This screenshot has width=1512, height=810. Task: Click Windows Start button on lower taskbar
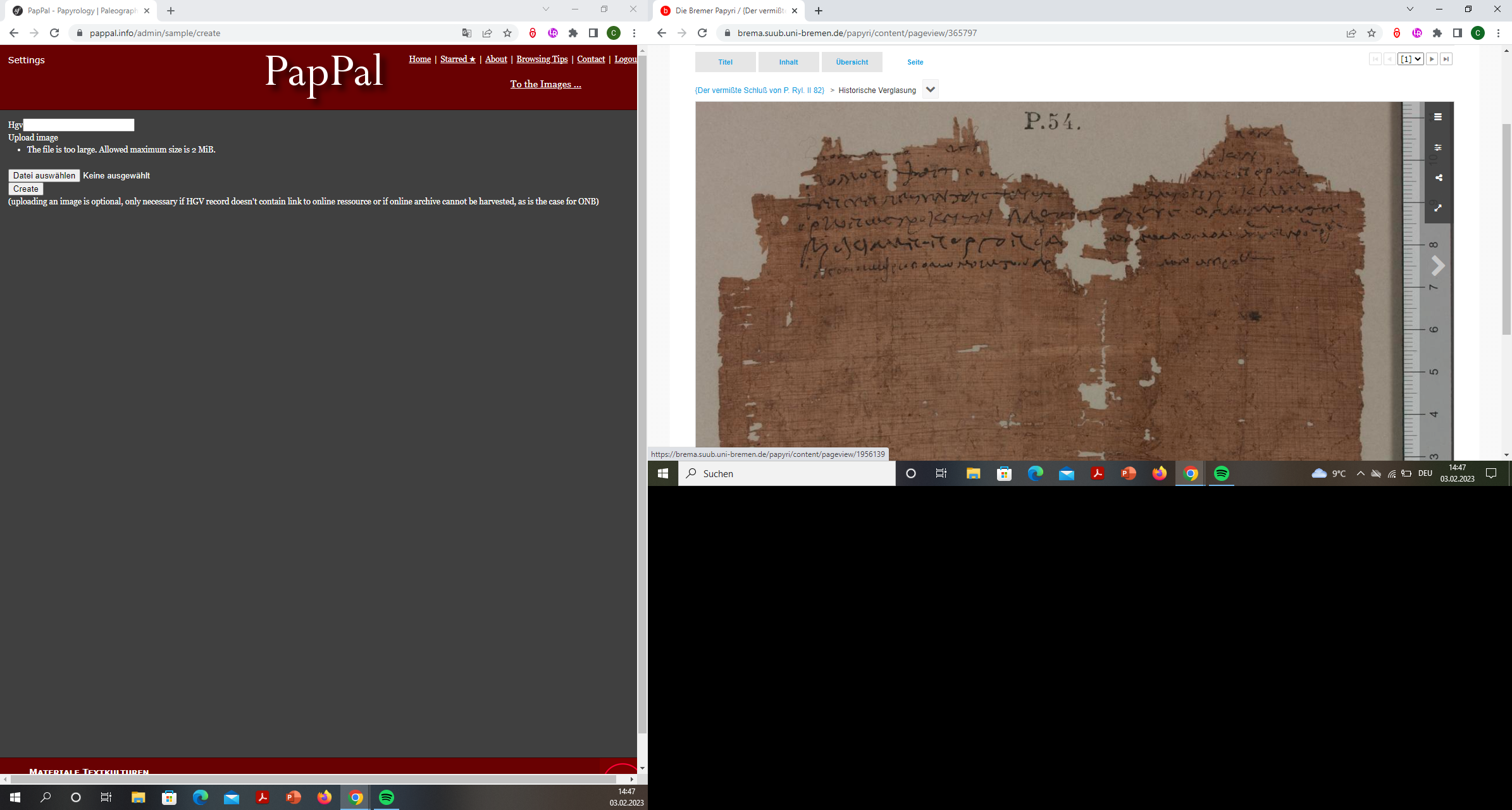point(15,797)
